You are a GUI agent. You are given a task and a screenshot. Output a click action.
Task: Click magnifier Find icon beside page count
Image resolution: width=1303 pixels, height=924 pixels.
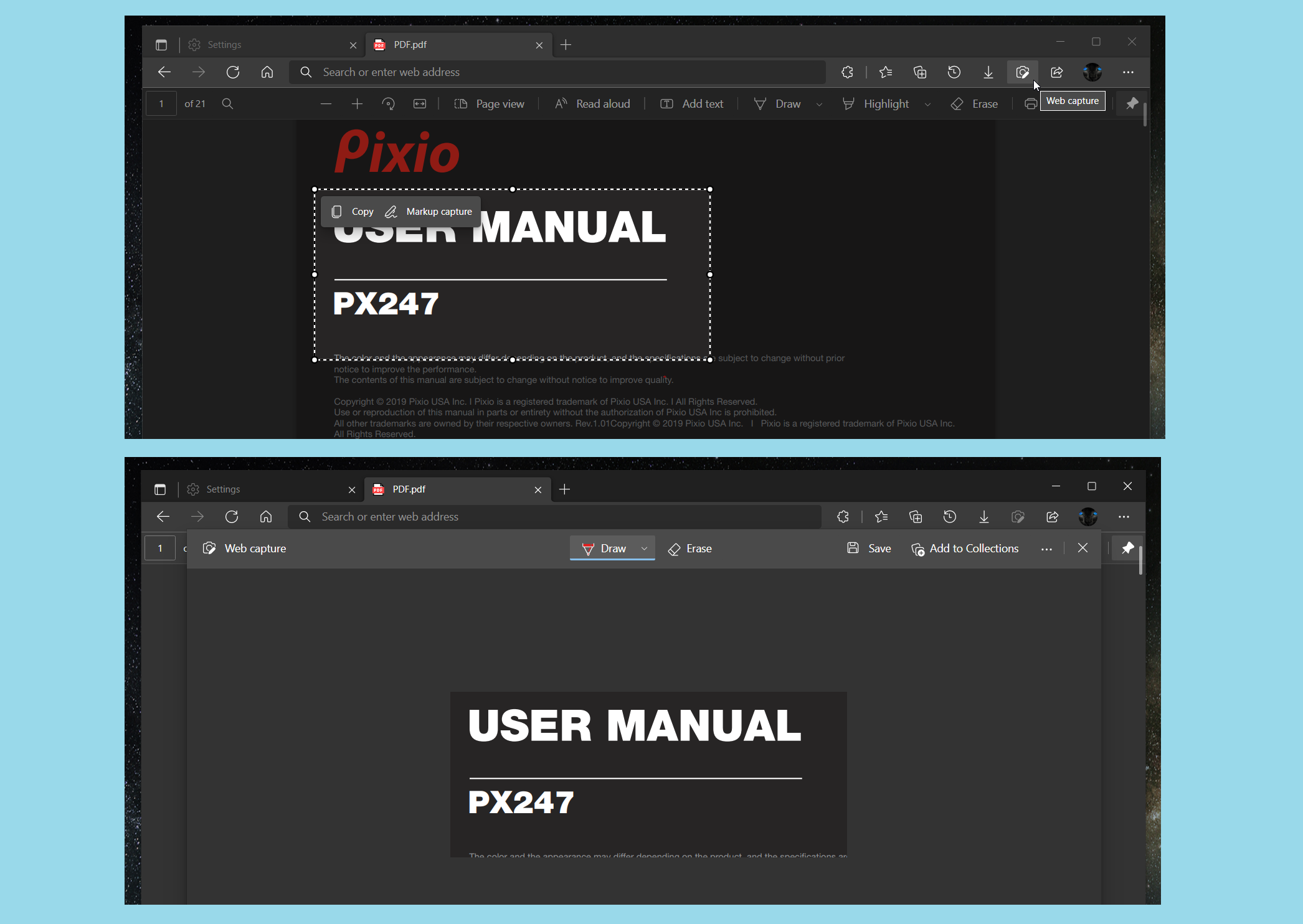click(227, 104)
